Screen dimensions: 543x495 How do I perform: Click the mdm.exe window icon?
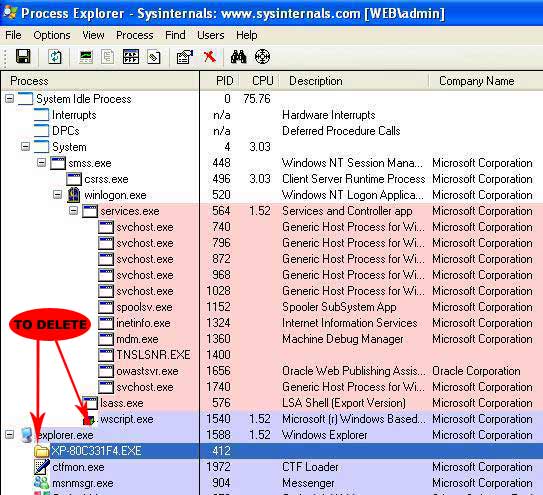coord(106,339)
